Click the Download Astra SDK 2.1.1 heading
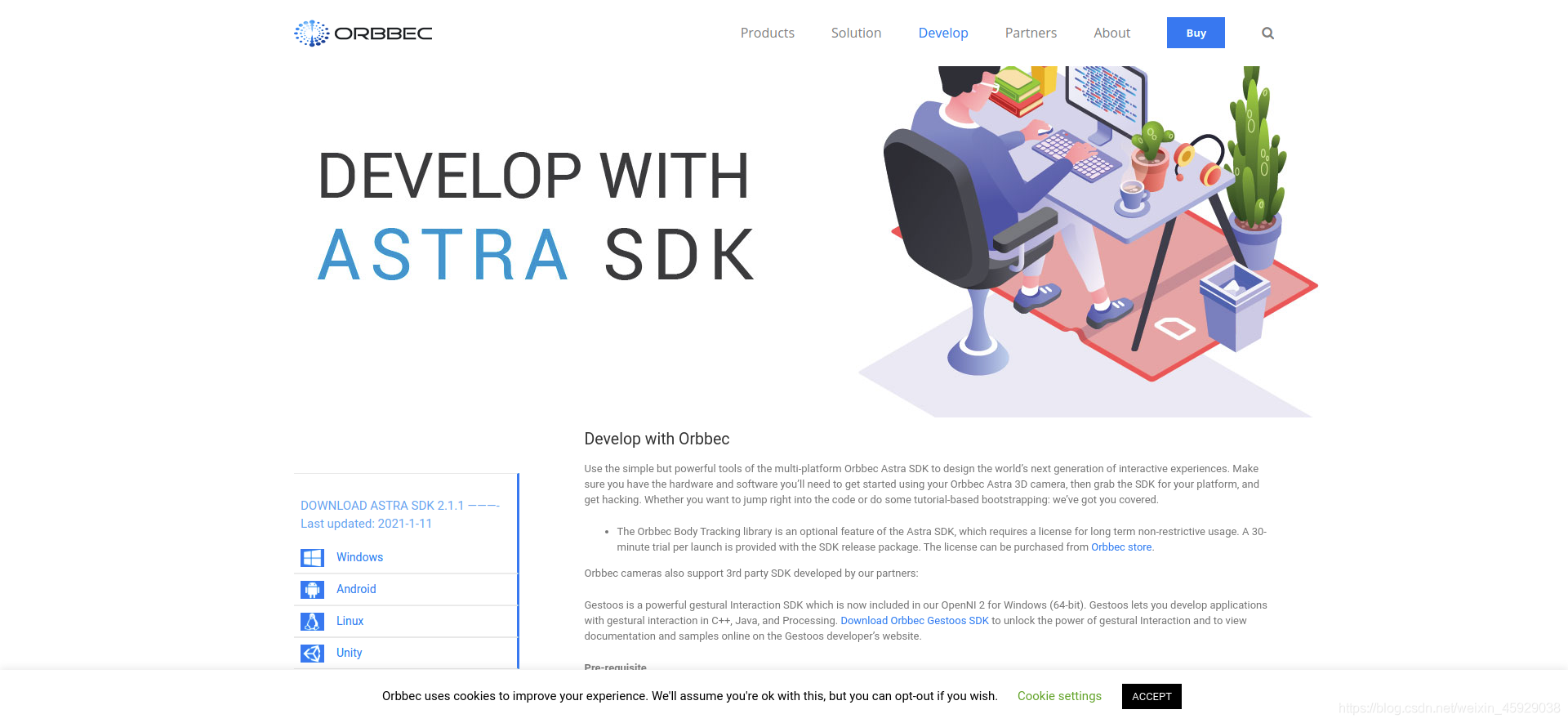This screenshot has width=1568, height=723. tap(399, 506)
